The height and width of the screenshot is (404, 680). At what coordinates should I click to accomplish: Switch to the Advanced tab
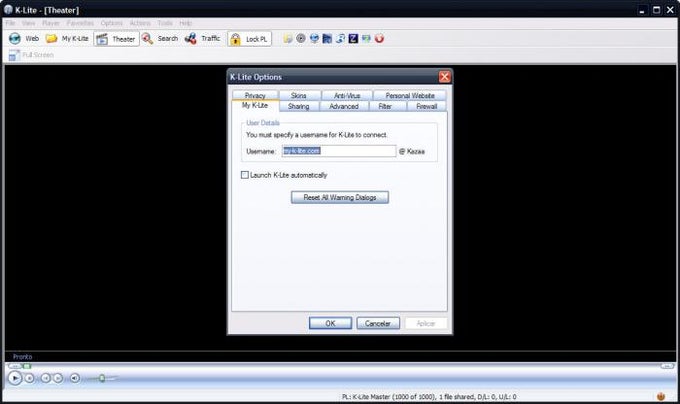(x=344, y=106)
